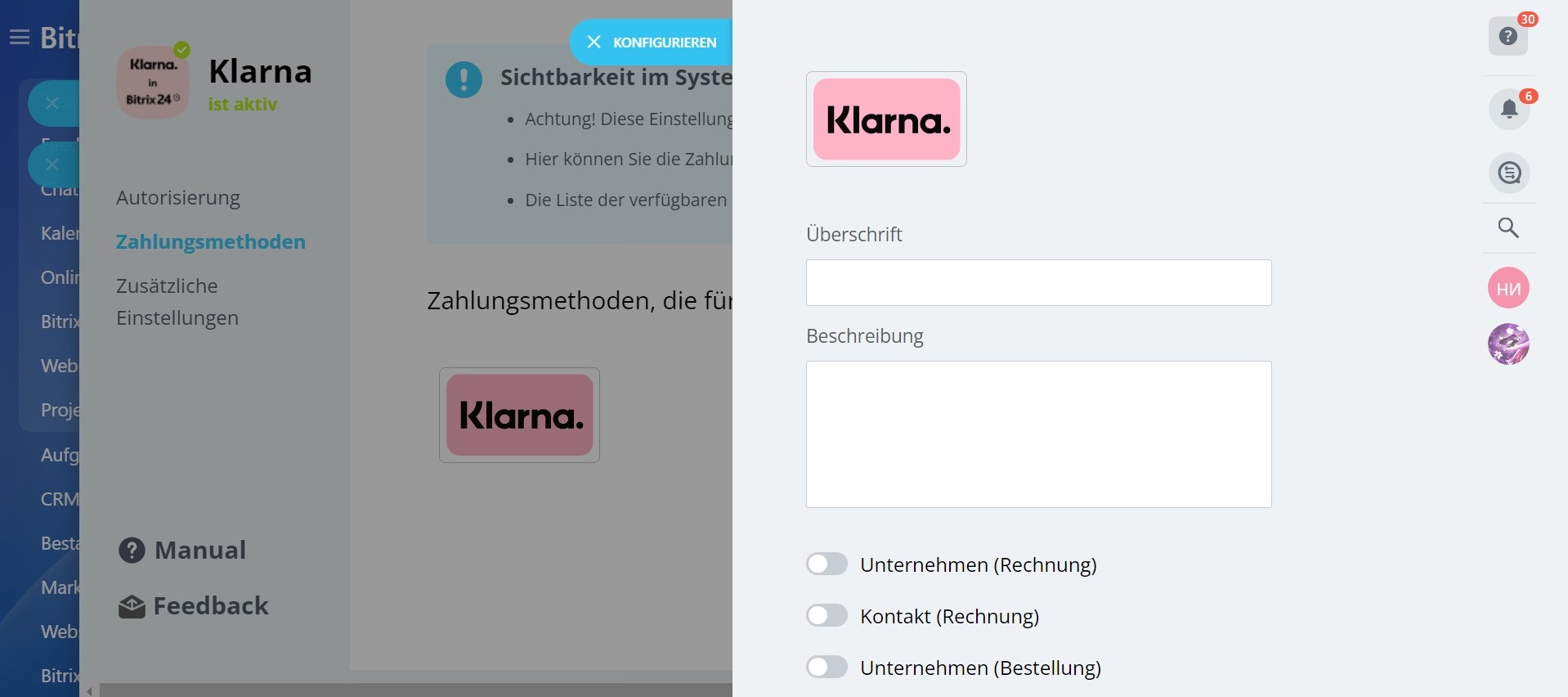Go to Zusätzliche Einstellungen
The height and width of the screenshot is (697, 1568).
point(177,302)
